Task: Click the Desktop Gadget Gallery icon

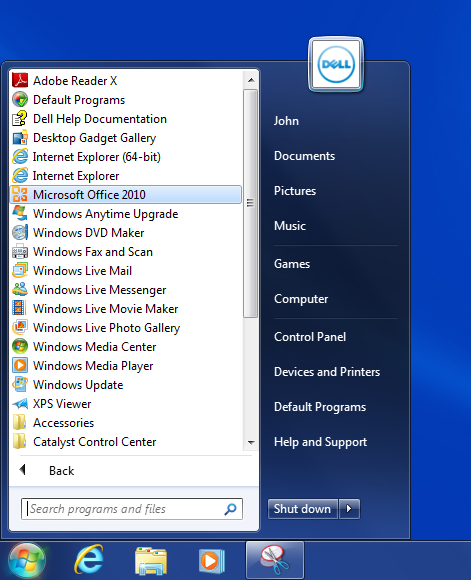Action: tap(20, 138)
